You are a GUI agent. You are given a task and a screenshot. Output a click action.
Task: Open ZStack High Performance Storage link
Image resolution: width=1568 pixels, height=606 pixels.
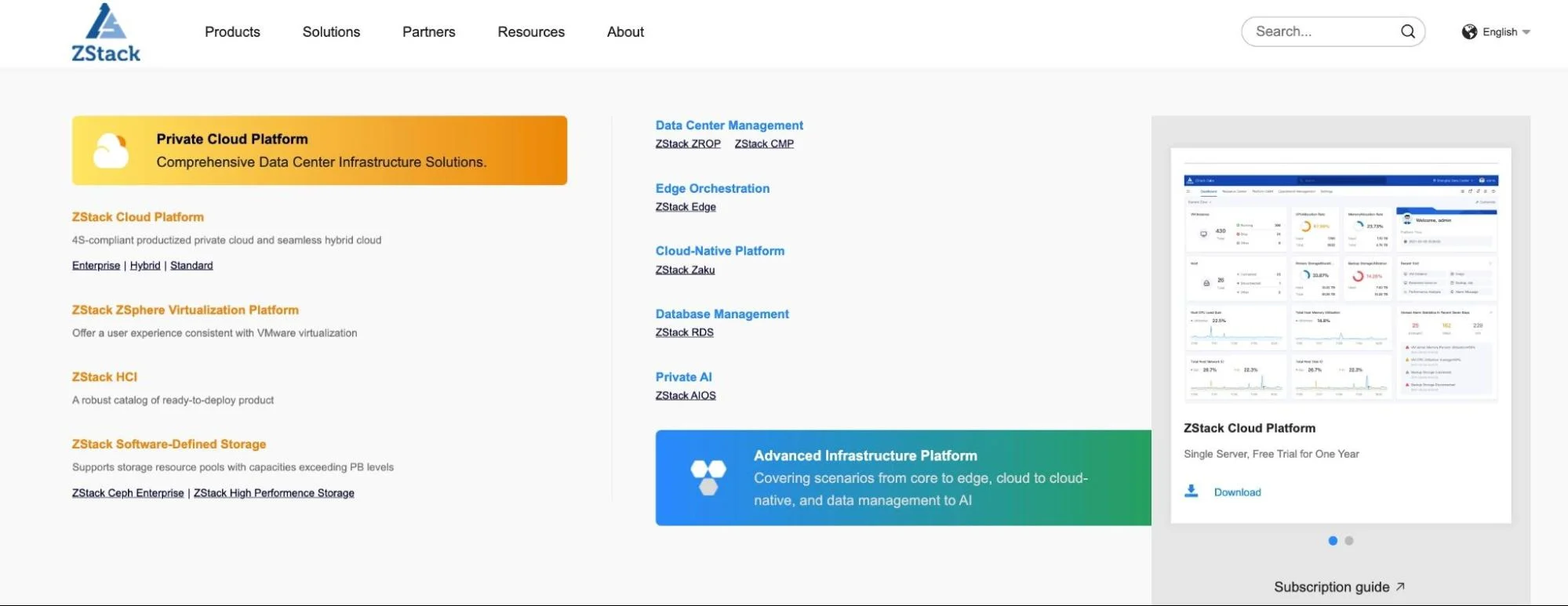(x=274, y=493)
